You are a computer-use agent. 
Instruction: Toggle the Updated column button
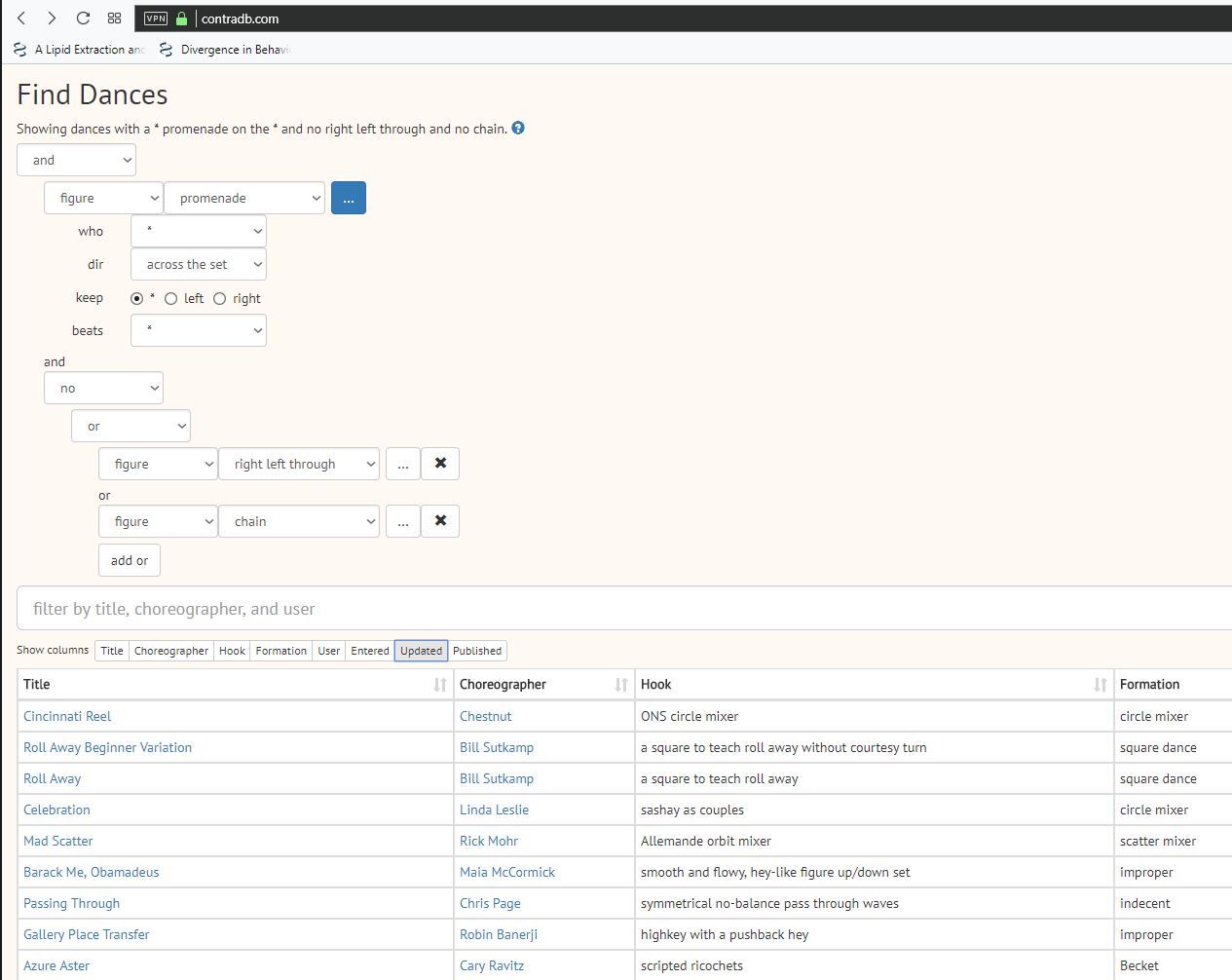[x=421, y=651]
